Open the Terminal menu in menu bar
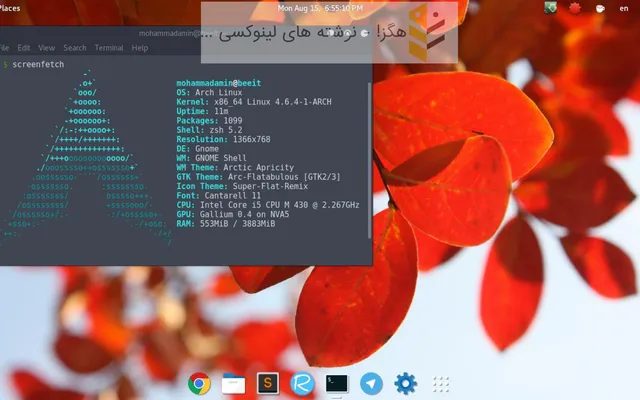This screenshot has width=640, height=400. coord(109,48)
